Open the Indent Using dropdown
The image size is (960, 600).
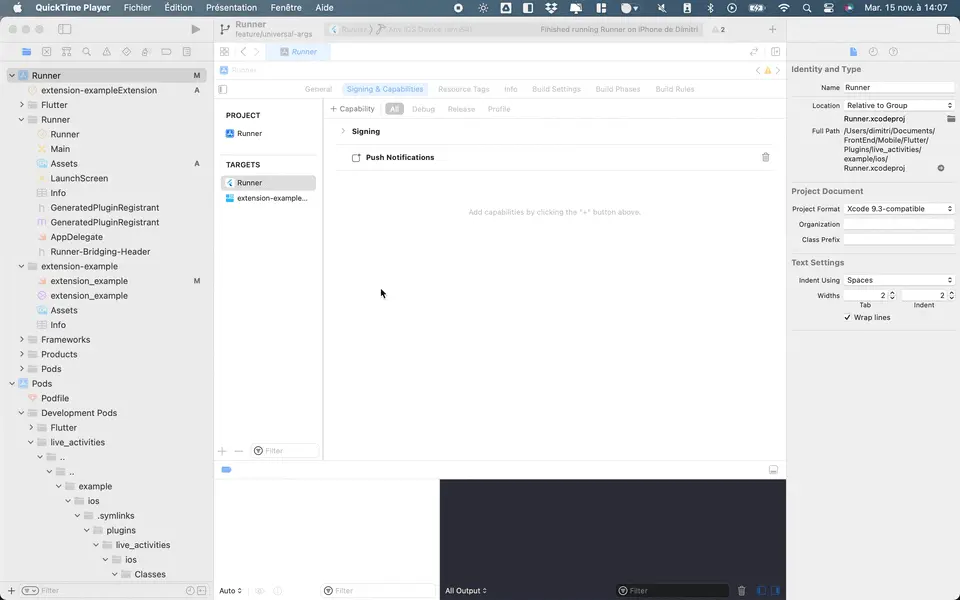pos(899,280)
